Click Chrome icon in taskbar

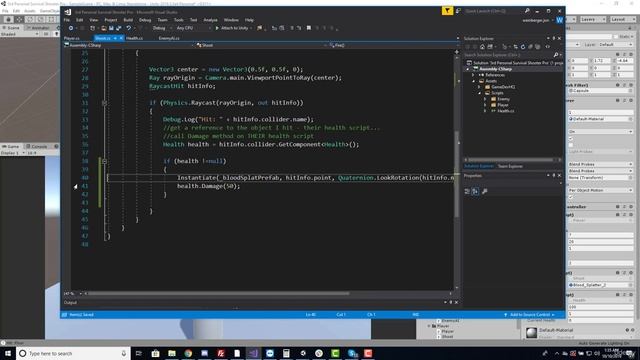pos(188,353)
